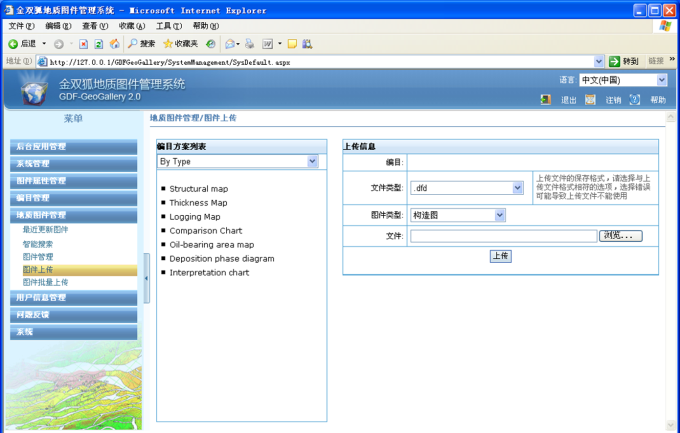Open Favorites (收藏夹) star button
The width and height of the screenshot is (680, 433).
(x=180, y=44)
